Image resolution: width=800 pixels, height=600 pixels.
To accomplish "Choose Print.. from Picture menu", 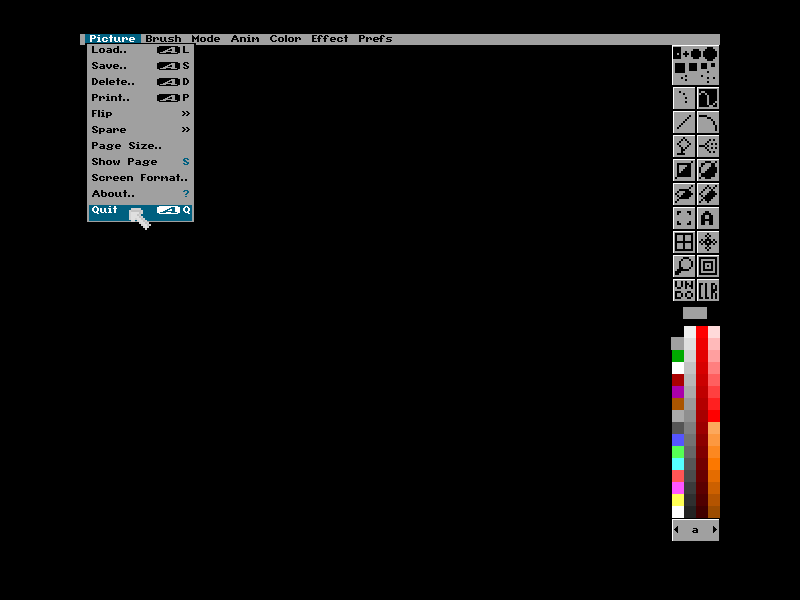I will click(x=140, y=97).
